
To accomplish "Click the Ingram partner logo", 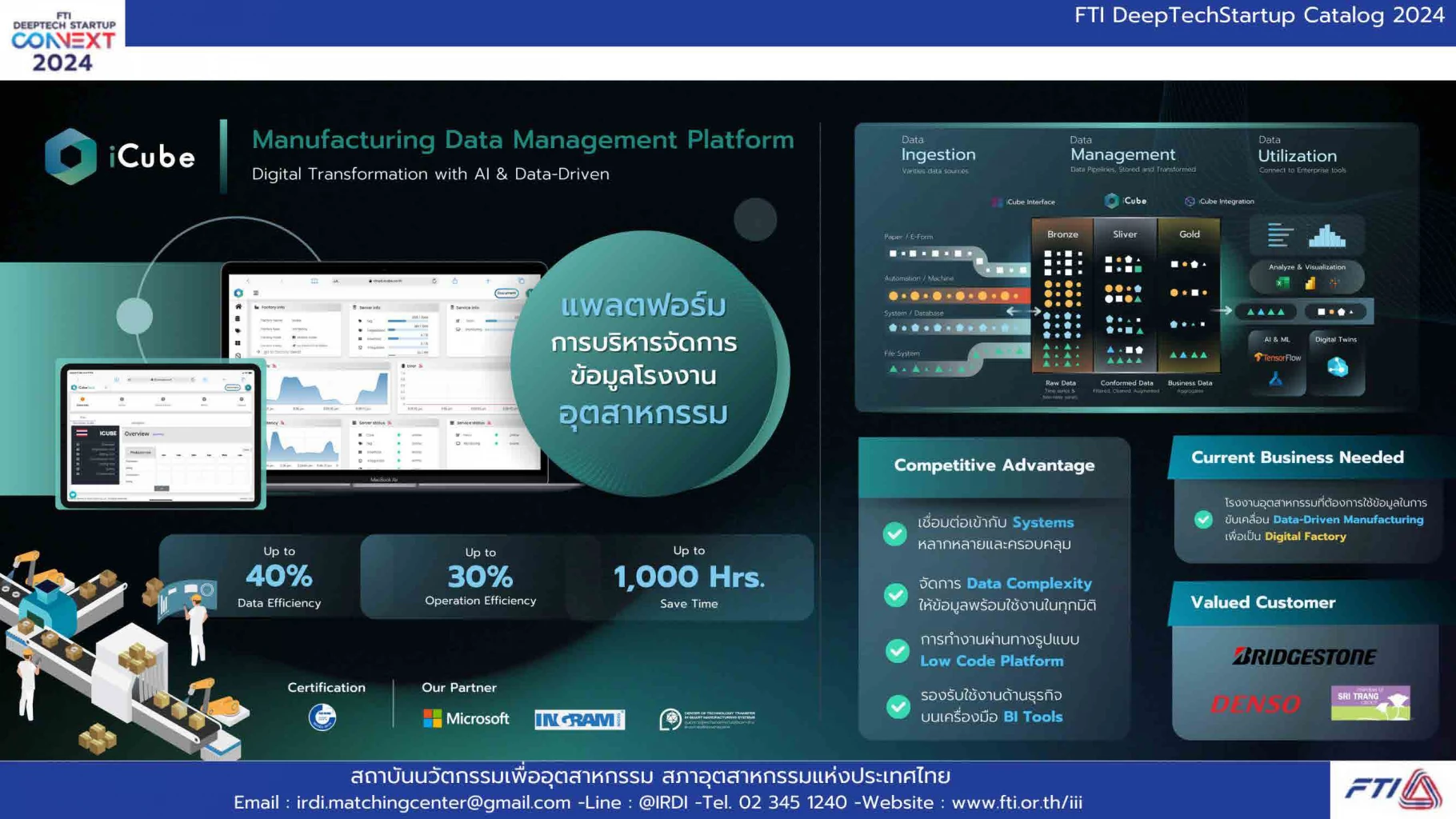I will [x=580, y=720].
